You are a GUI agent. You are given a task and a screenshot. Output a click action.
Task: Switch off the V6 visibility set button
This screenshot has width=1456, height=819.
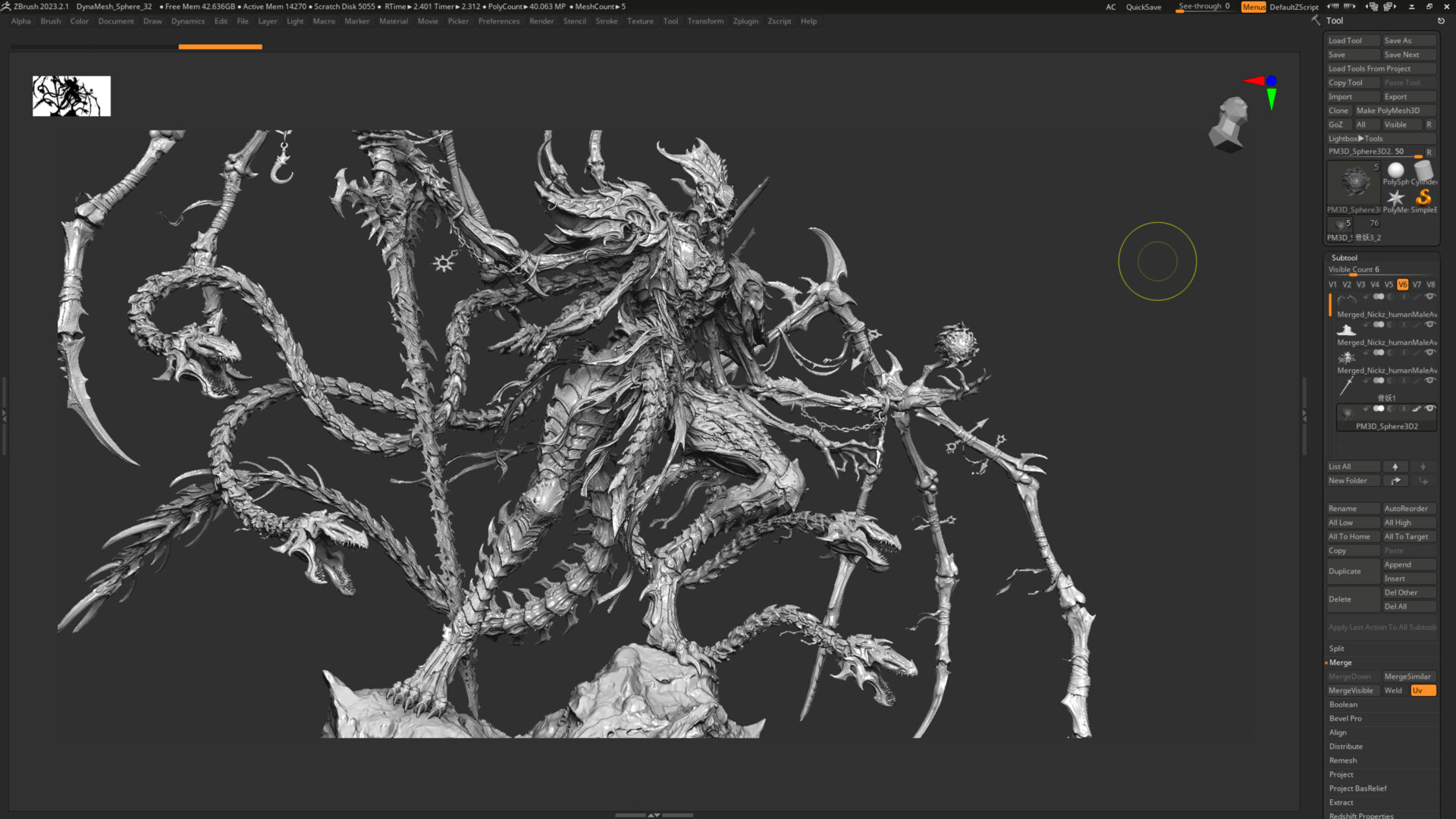1402,284
